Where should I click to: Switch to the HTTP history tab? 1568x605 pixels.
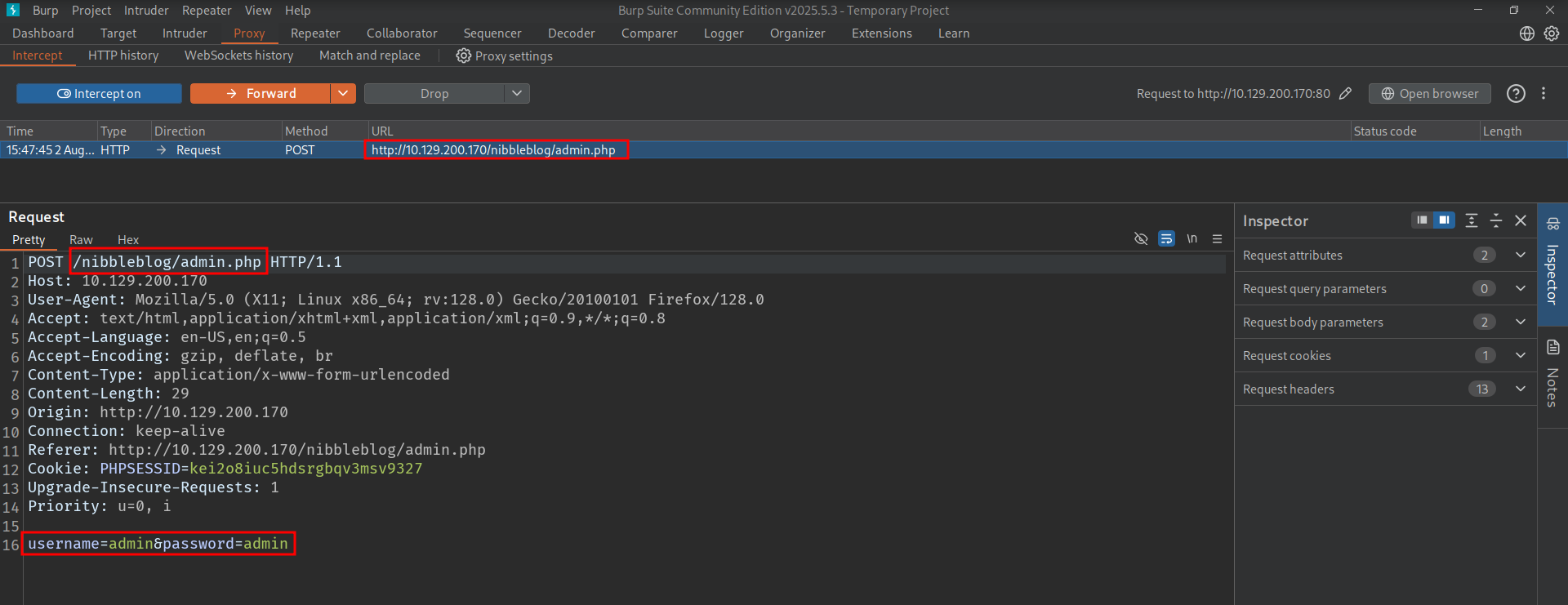coord(123,56)
